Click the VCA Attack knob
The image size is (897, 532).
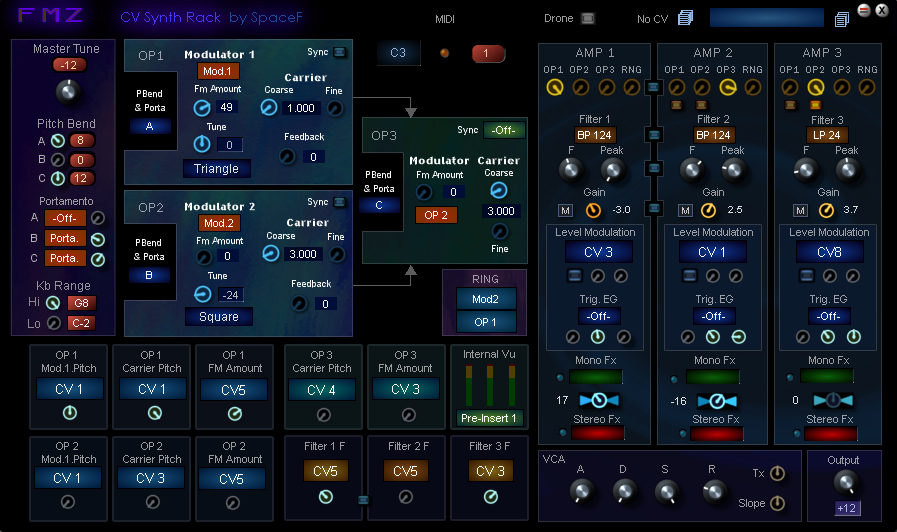(x=580, y=491)
